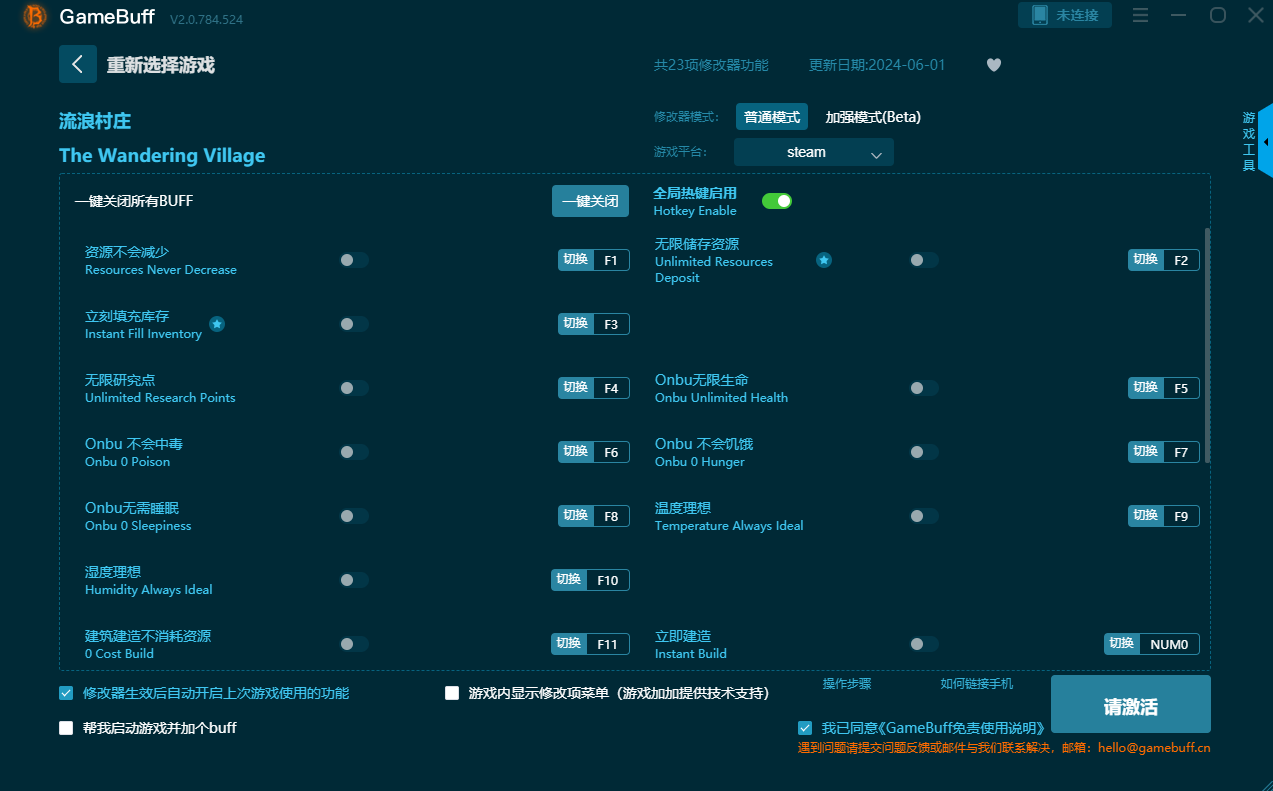
Task: Check 游戏内显示修改项菜单 checkbox
Action: click(x=452, y=693)
